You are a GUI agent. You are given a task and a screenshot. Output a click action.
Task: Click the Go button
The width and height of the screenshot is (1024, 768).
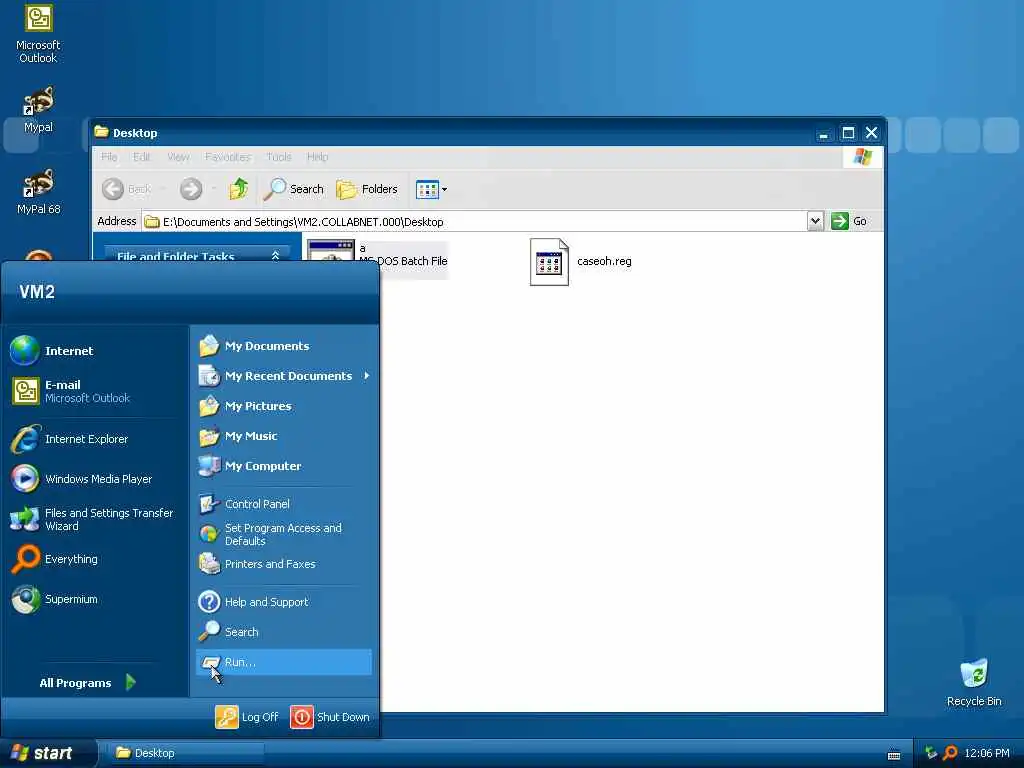pyautogui.click(x=849, y=221)
